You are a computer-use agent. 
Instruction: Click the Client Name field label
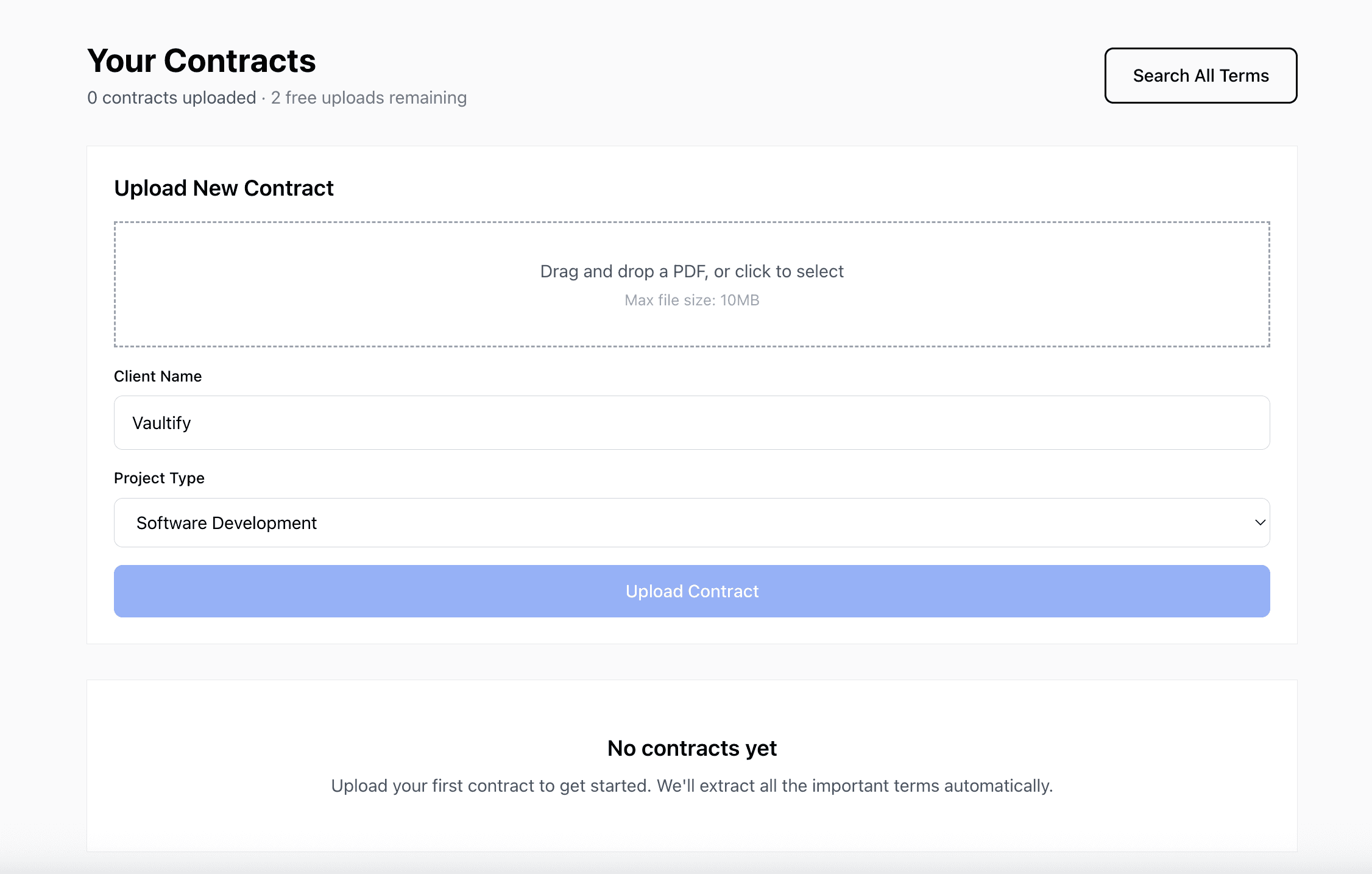coord(157,376)
